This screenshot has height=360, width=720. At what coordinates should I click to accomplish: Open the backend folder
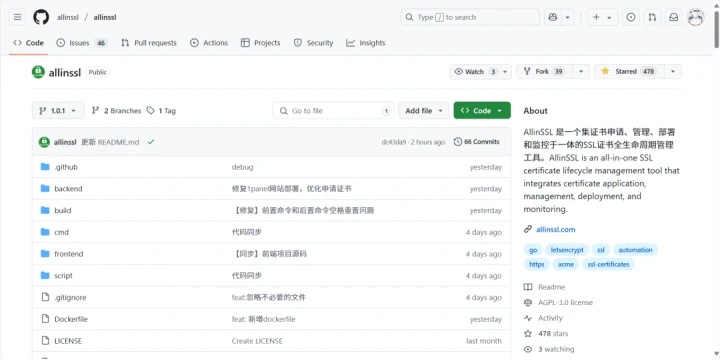pyautogui.click(x=68, y=189)
